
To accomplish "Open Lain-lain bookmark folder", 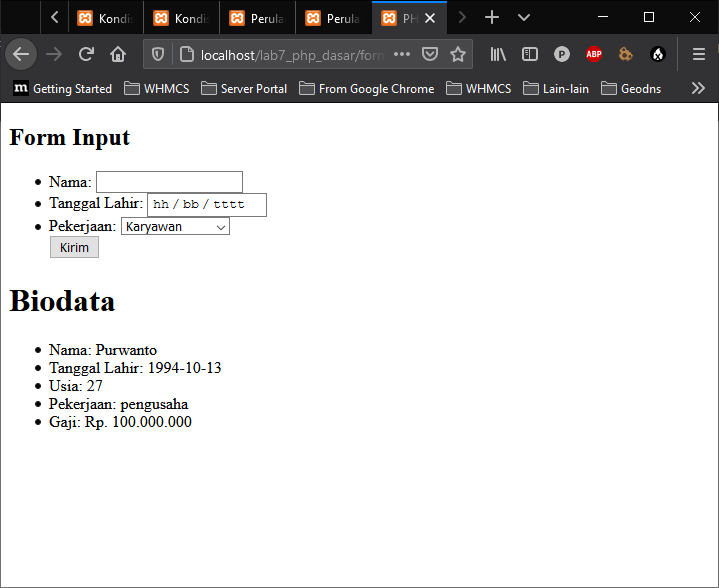I will click(x=556, y=89).
